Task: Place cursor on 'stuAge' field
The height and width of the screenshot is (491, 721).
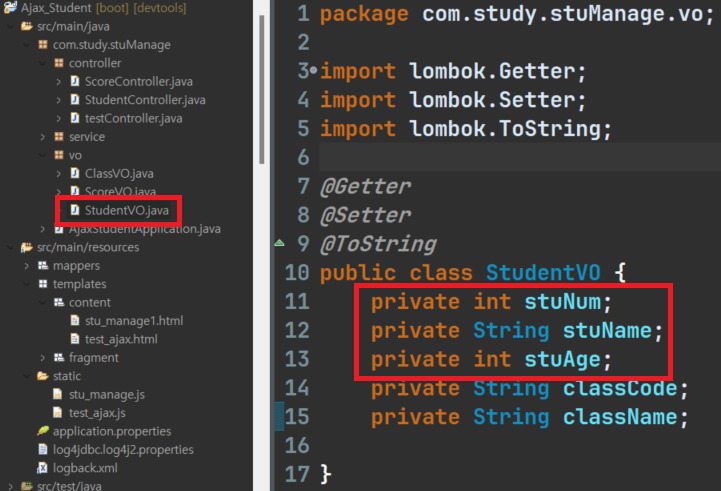Action: [x=563, y=360]
